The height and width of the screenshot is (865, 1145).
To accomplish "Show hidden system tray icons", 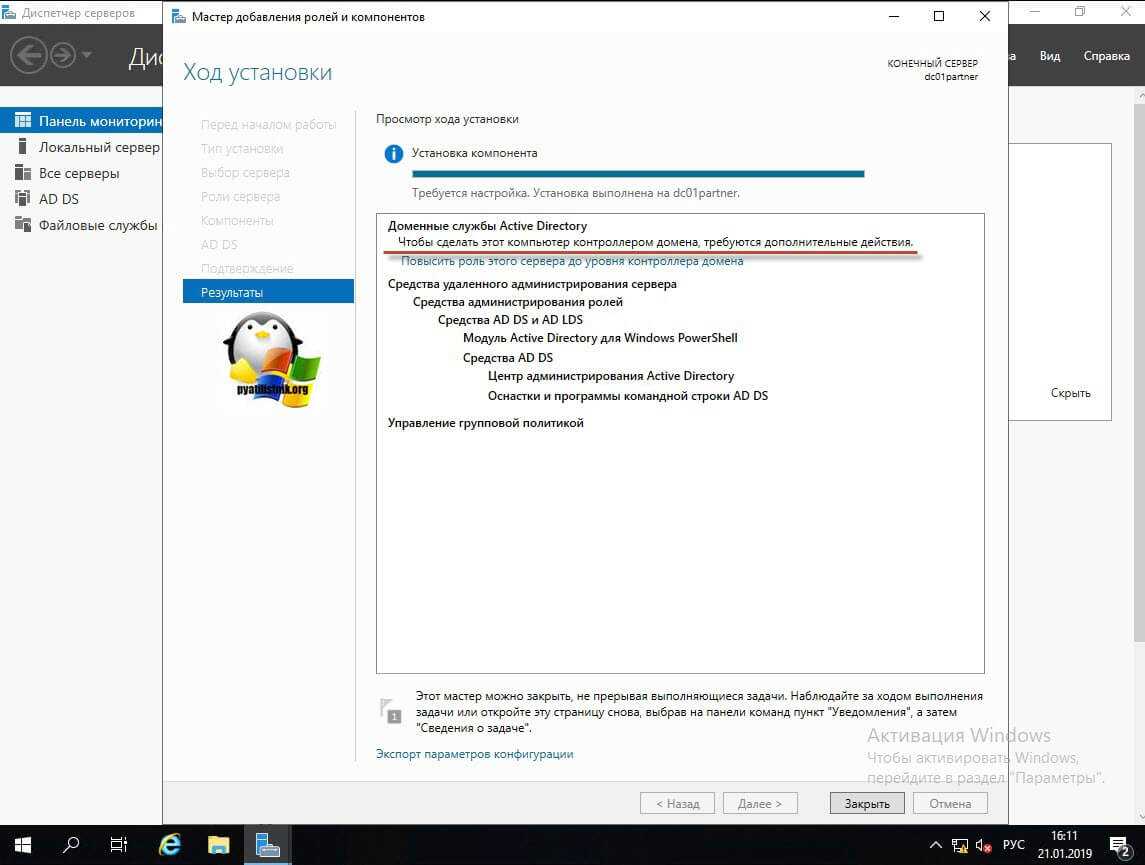I will (935, 845).
